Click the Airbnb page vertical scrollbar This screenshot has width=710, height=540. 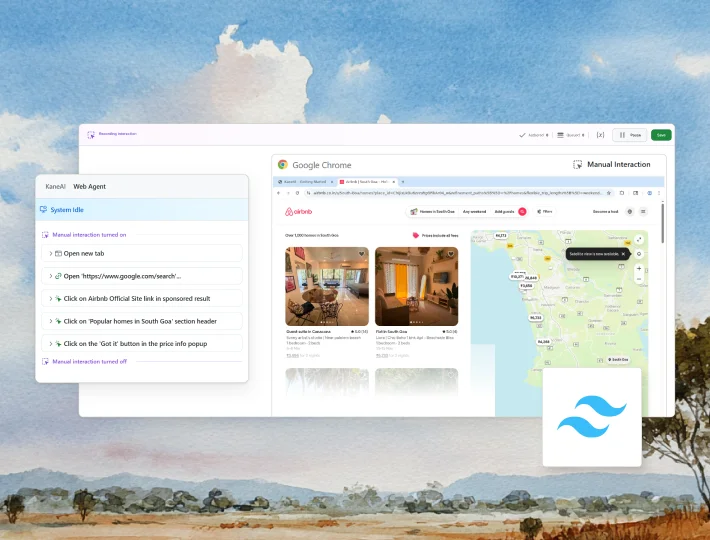point(662,223)
